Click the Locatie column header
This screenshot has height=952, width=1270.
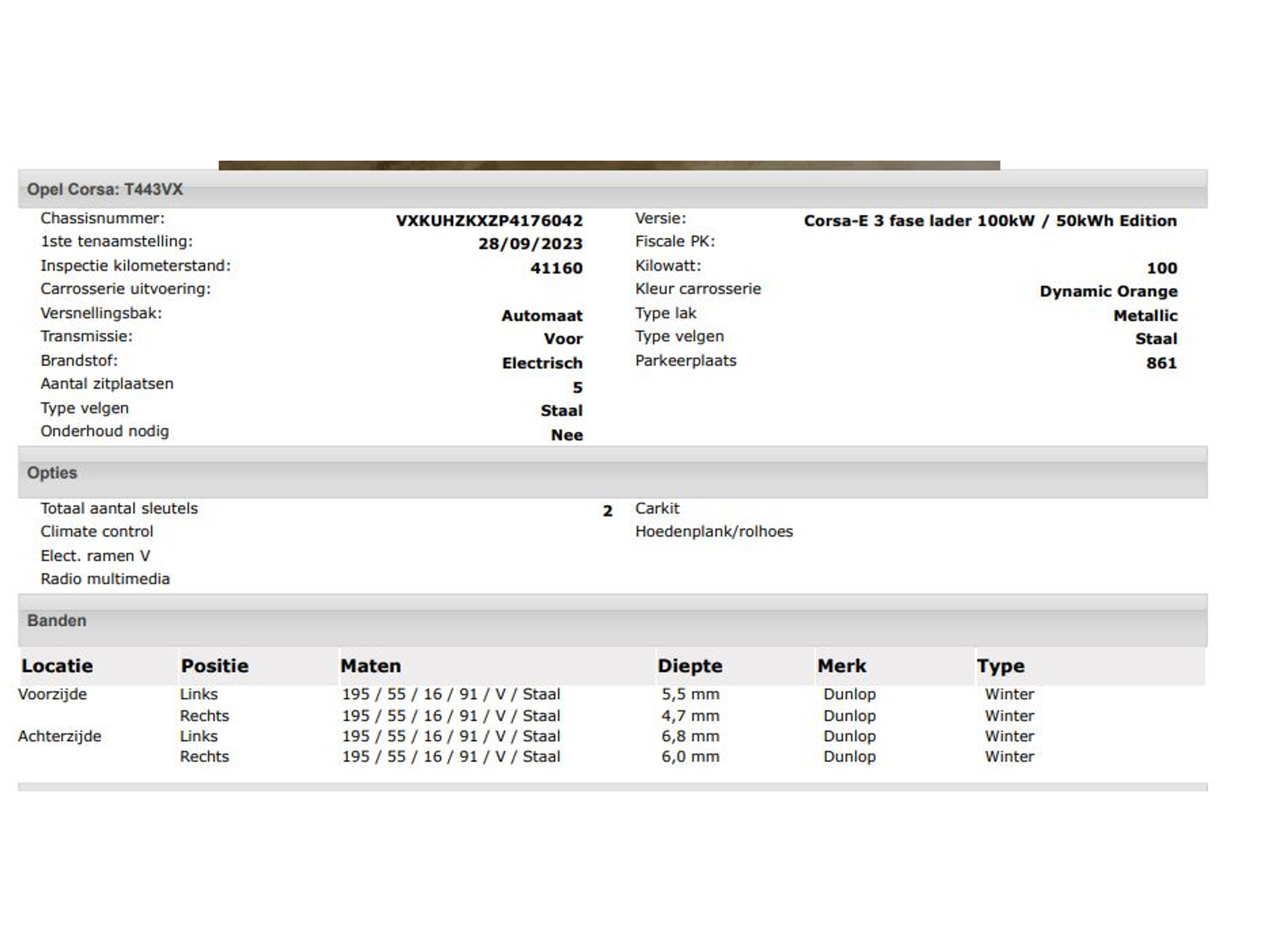(x=57, y=666)
